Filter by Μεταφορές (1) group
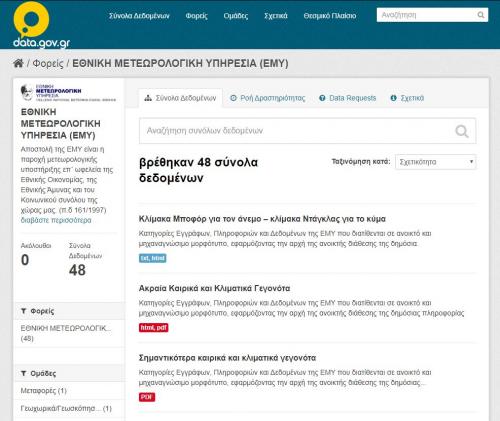The height and width of the screenshot is (421, 500). tap(44, 391)
